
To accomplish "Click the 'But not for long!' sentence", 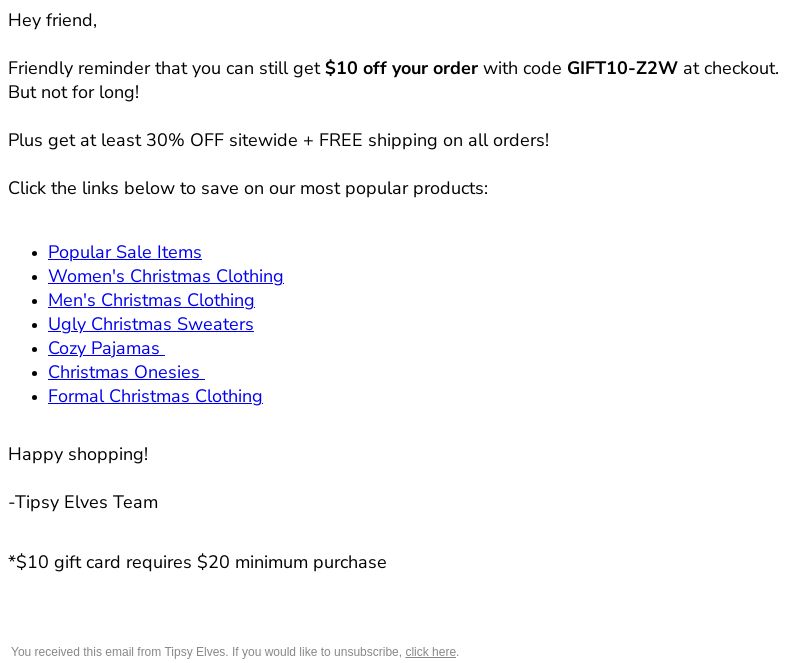I will coord(74,92).
